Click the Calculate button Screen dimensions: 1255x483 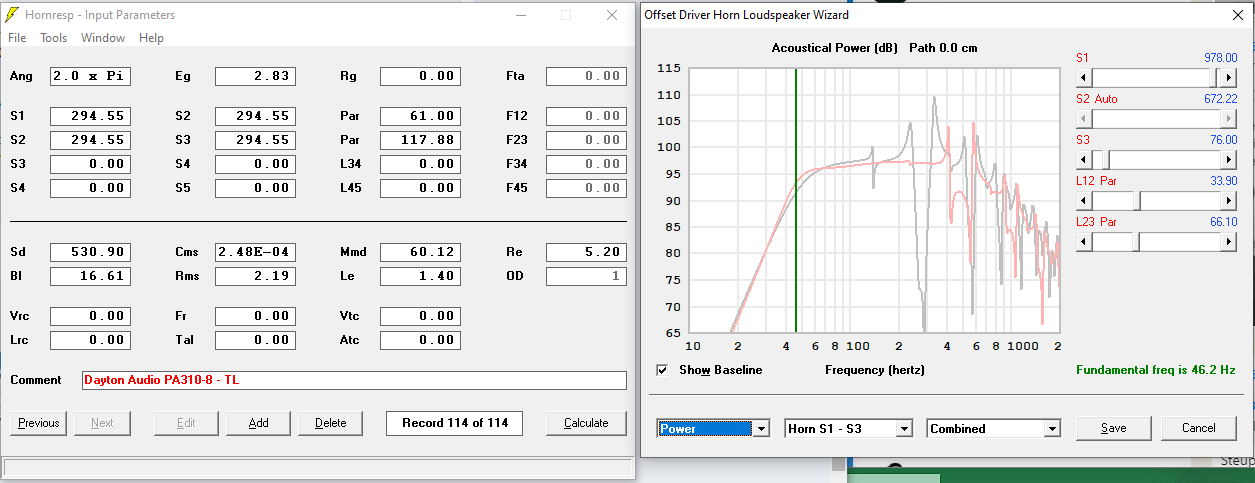[586, 423]
